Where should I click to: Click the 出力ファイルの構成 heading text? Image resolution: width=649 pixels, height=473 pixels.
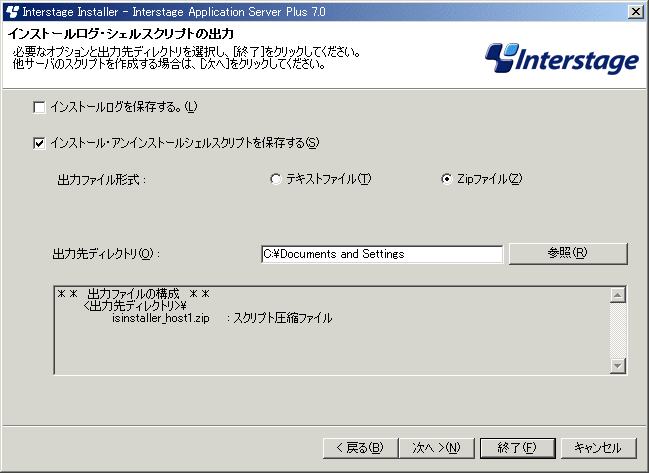tap(133, 294)
